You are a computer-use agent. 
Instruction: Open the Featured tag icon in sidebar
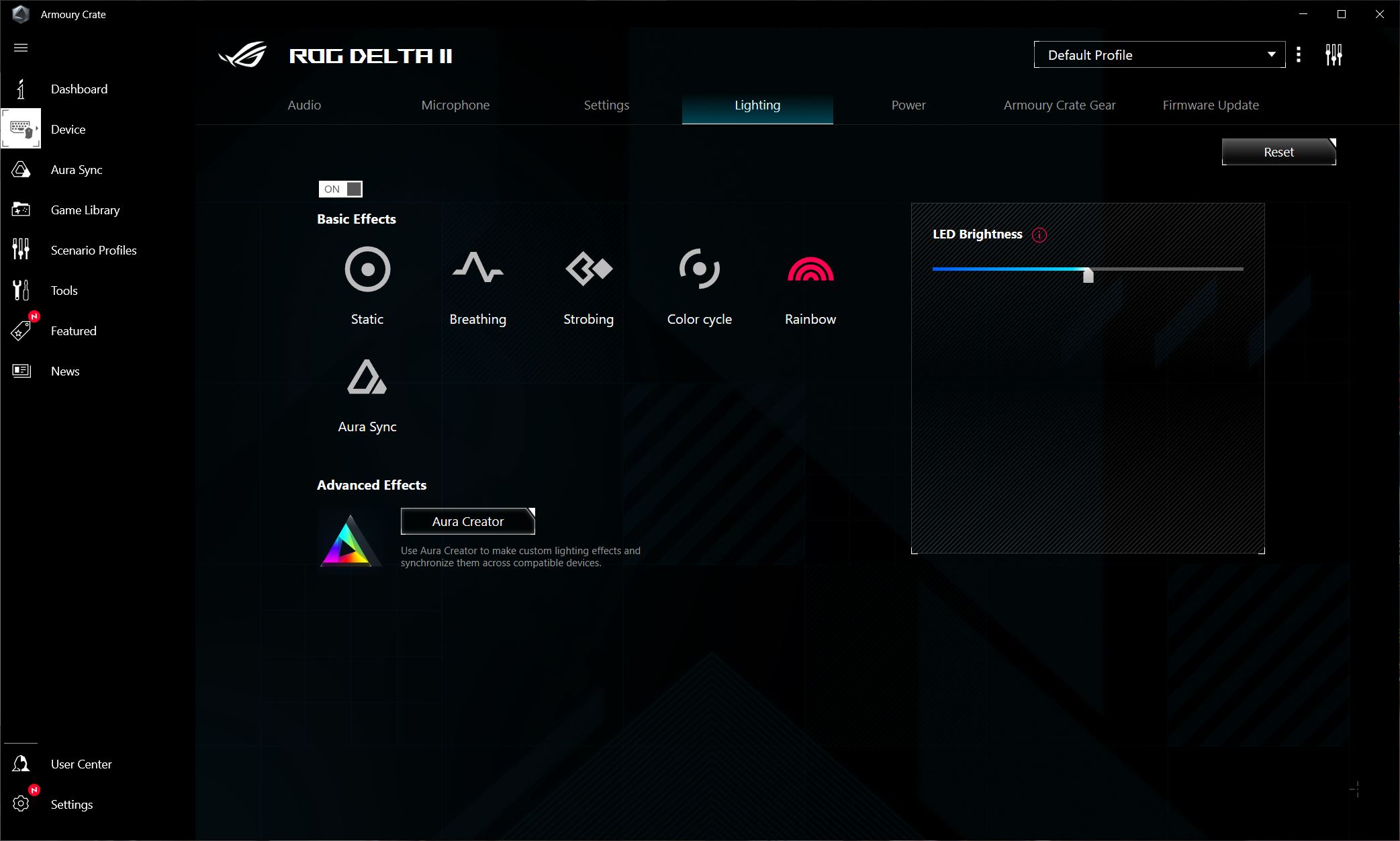(21, 330)
